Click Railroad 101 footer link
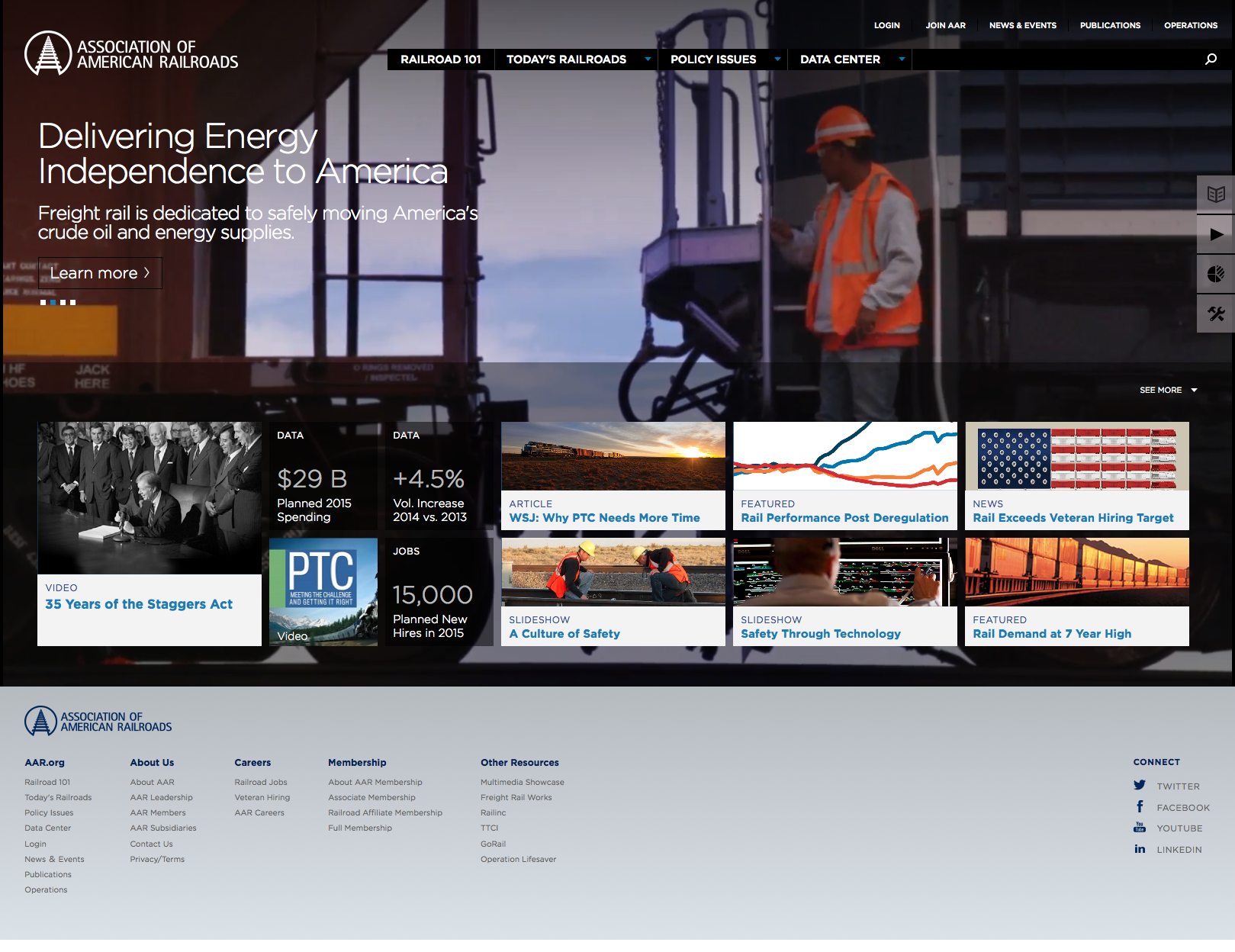Image resolution: width=1235 pixels, height=952 pixels. (x=47, y=782)
